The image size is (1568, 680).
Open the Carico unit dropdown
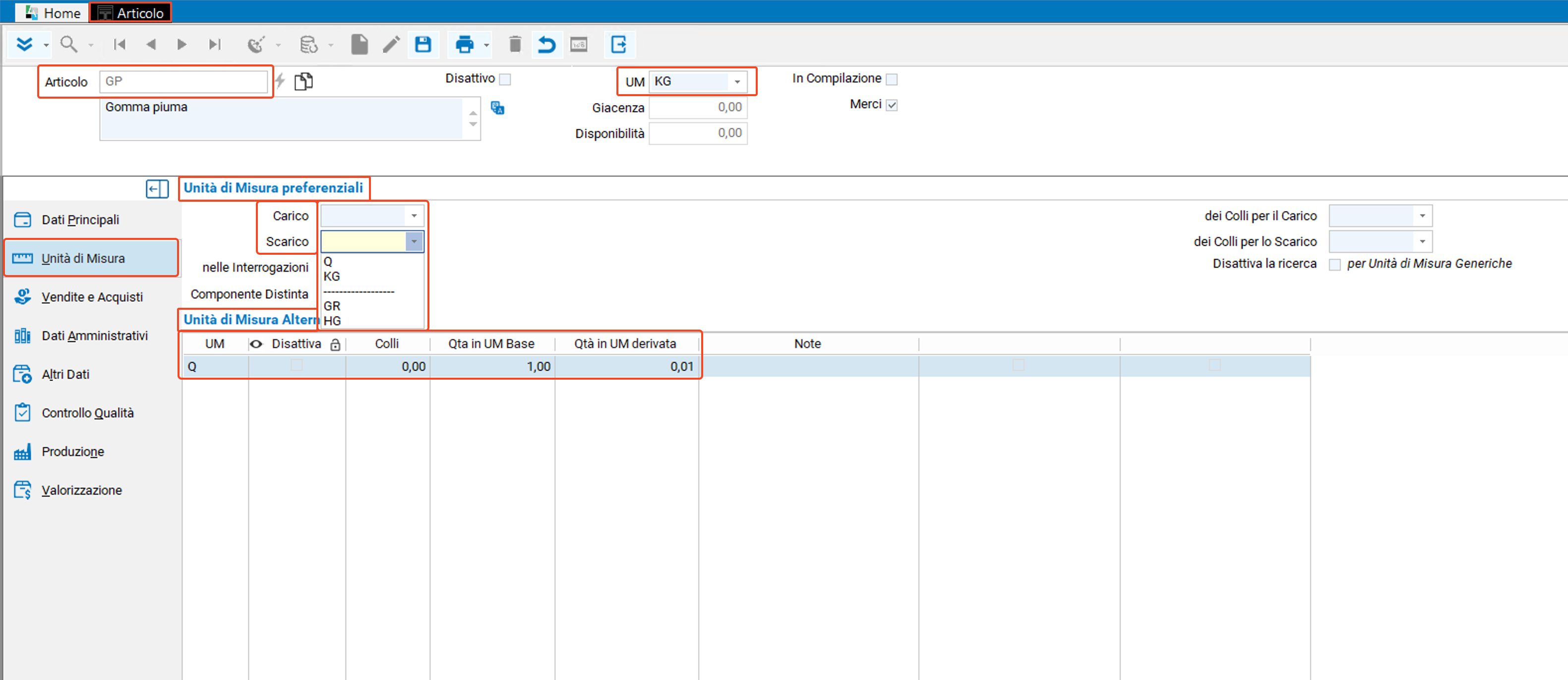coord(414,216)
